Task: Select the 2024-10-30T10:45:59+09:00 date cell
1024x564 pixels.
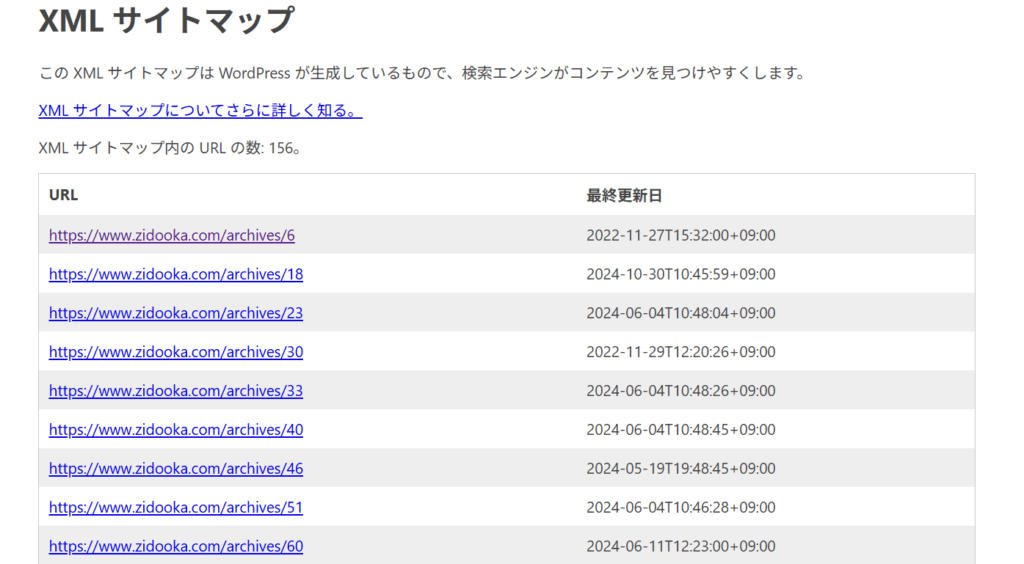Action: tap(680, 274)
